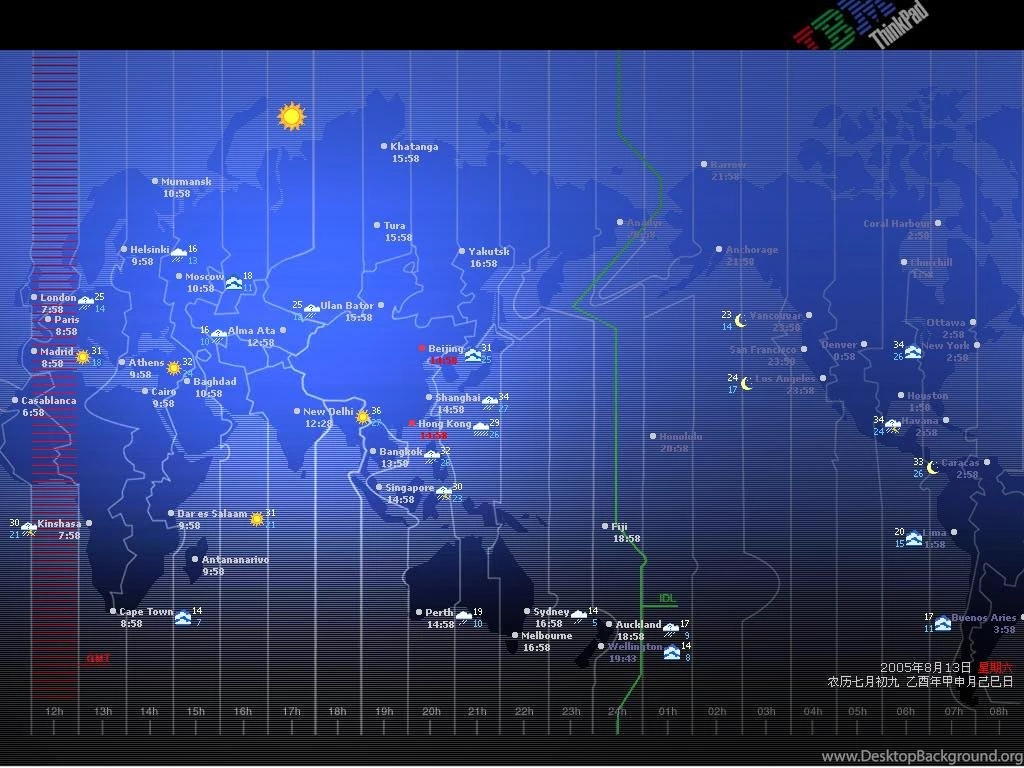Viewport: 1024px width, 768px height.
Task: Click the sun icon next to New Delhi
Action: point(363,417)
